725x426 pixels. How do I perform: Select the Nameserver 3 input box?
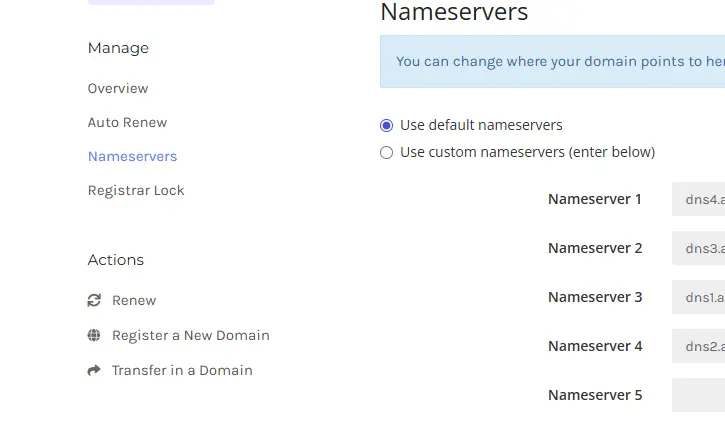point(698,297)
